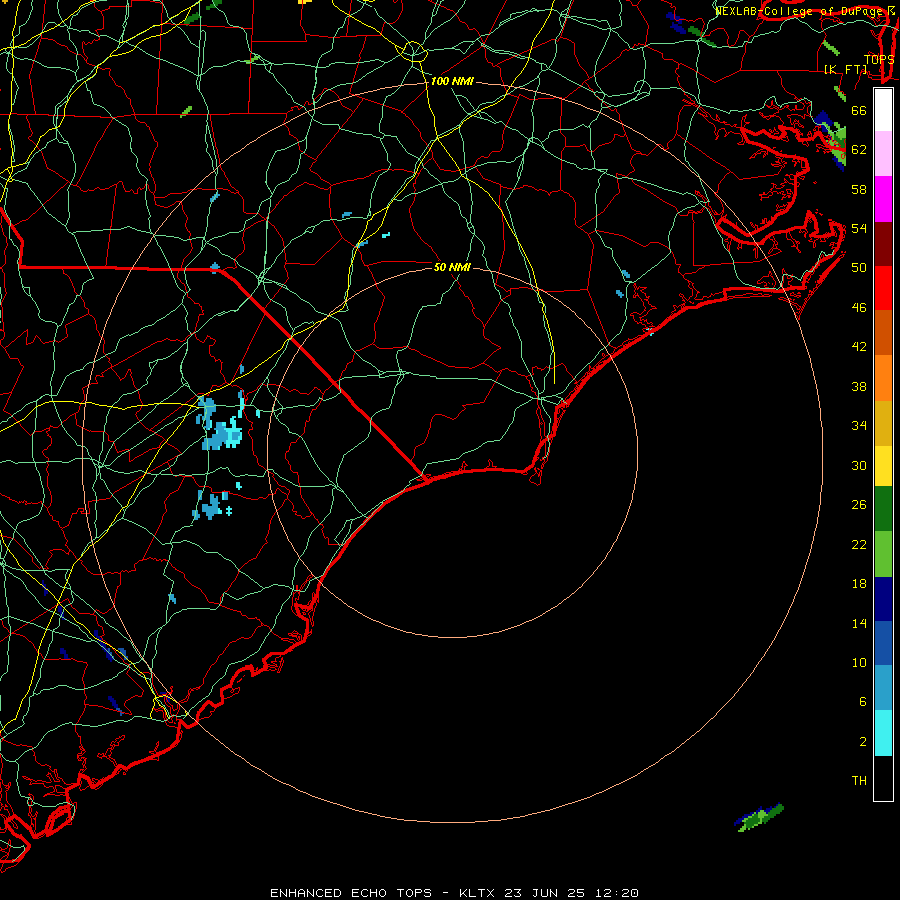The height and width of the screenshot is (900, 900).
Task: Click the legend value "18"
Action: [859, 584]
